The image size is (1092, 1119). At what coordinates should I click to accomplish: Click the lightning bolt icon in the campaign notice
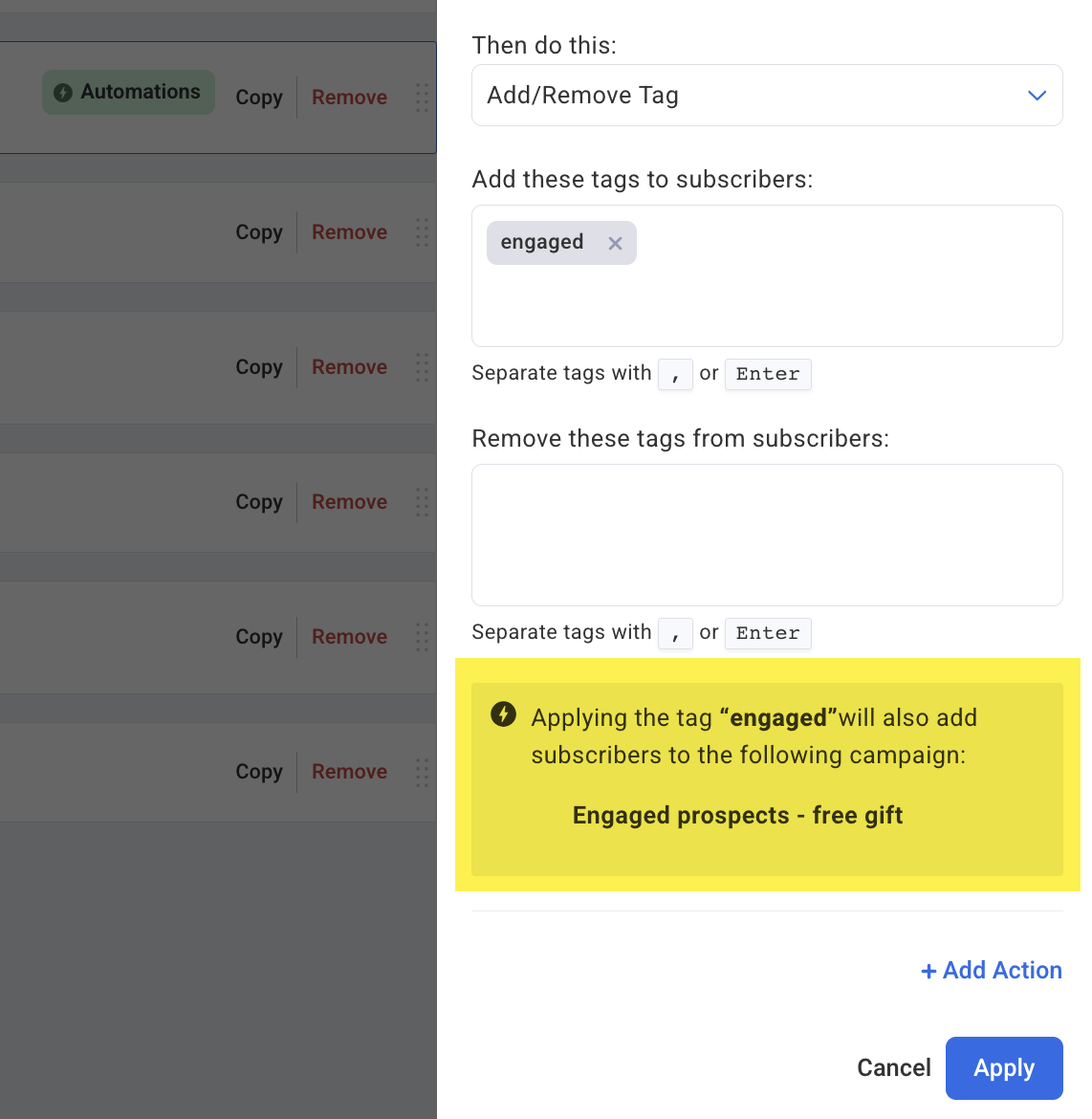[x=503, y=713]
